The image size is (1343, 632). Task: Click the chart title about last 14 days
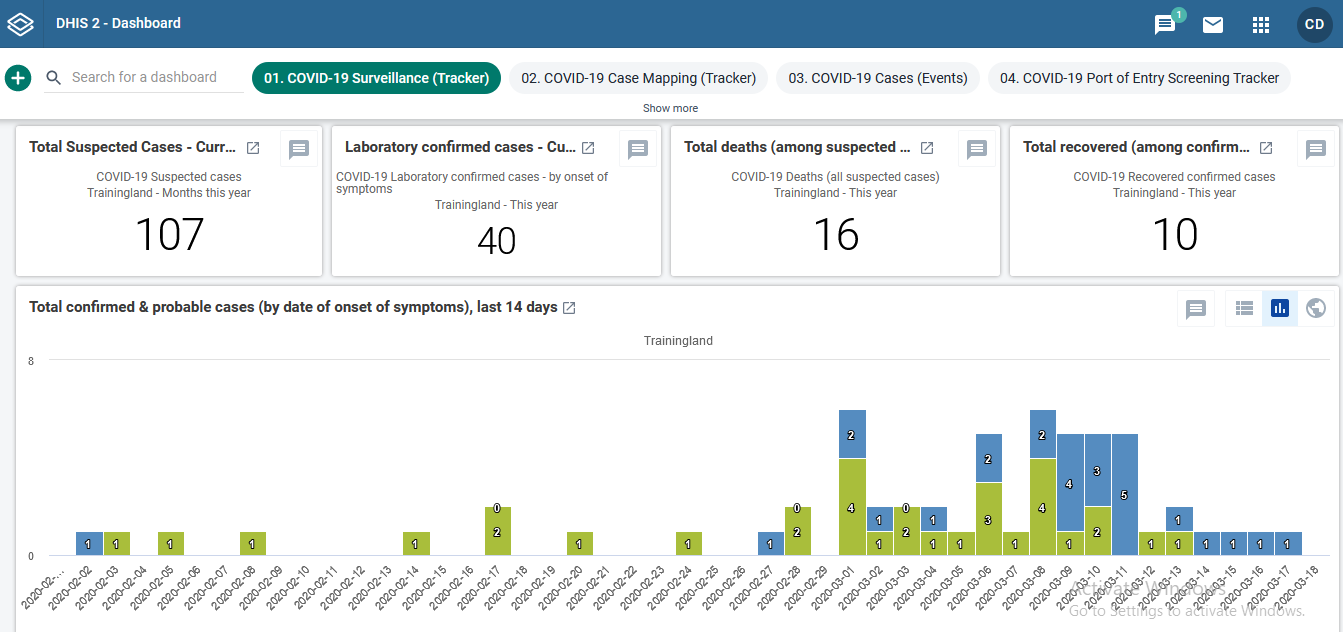tap(293, 307)
